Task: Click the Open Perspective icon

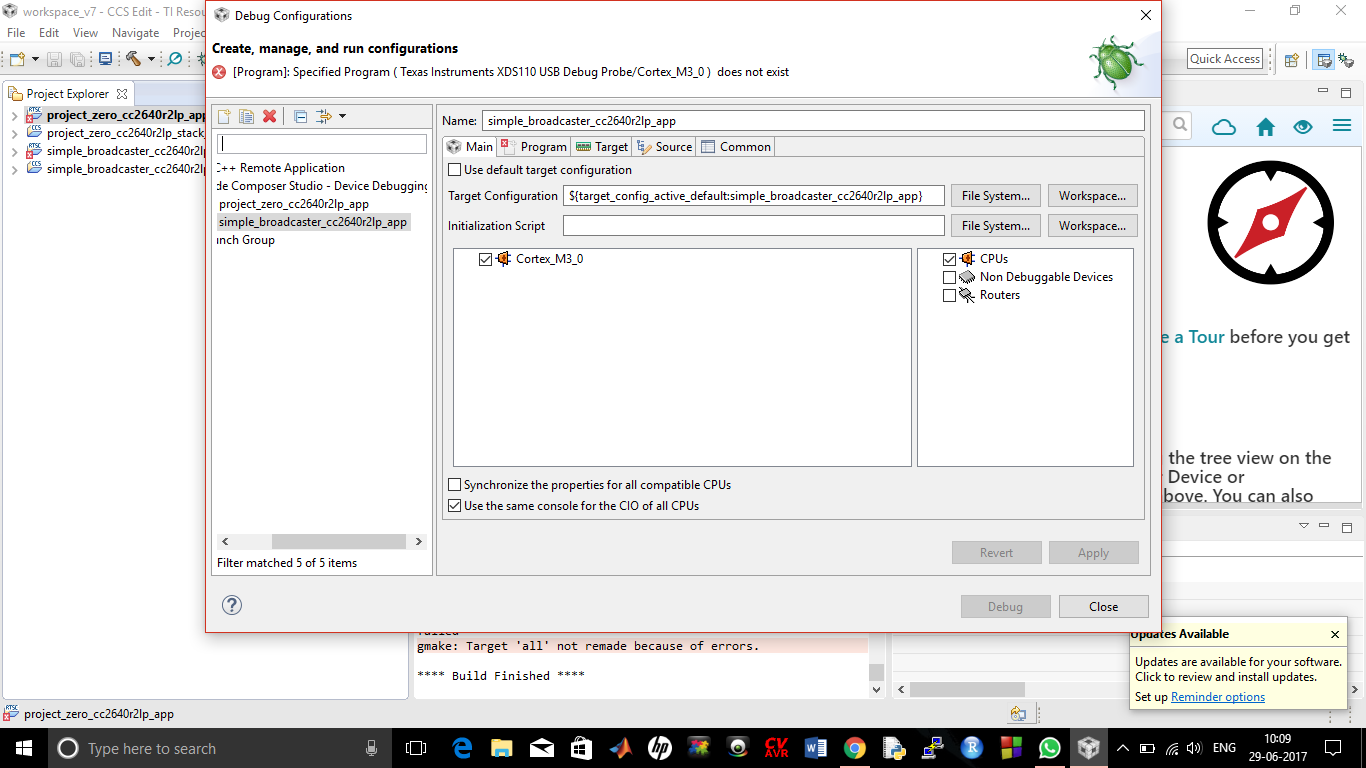Action: pyautogui.click(x=1291, y=59)
